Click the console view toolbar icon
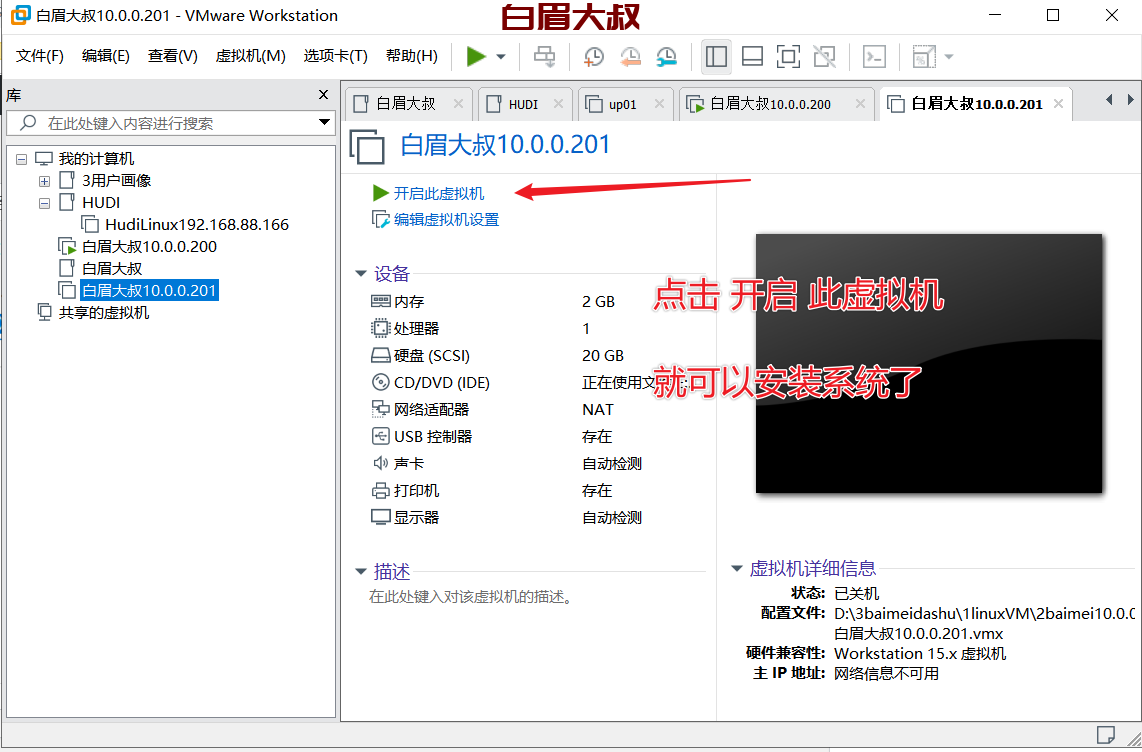The width and height of the screenshot is (1142, 752). coord(874,56)
